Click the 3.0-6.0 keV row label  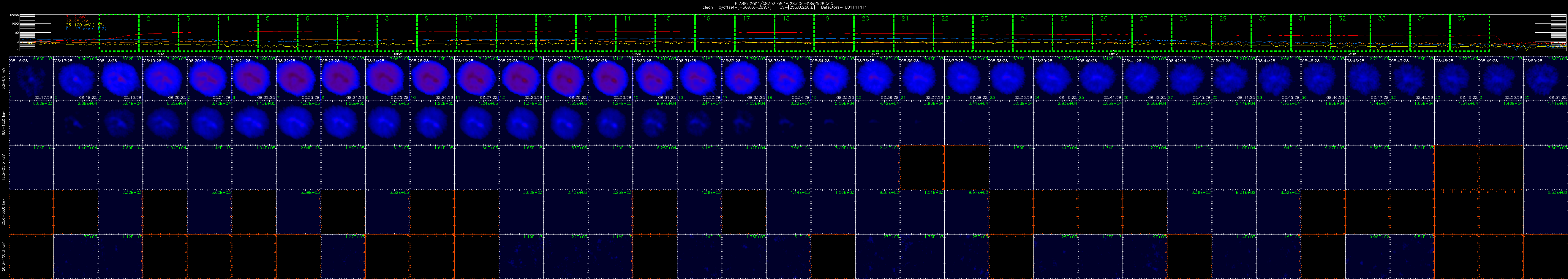pyautogui.click(x=4, y=78)
